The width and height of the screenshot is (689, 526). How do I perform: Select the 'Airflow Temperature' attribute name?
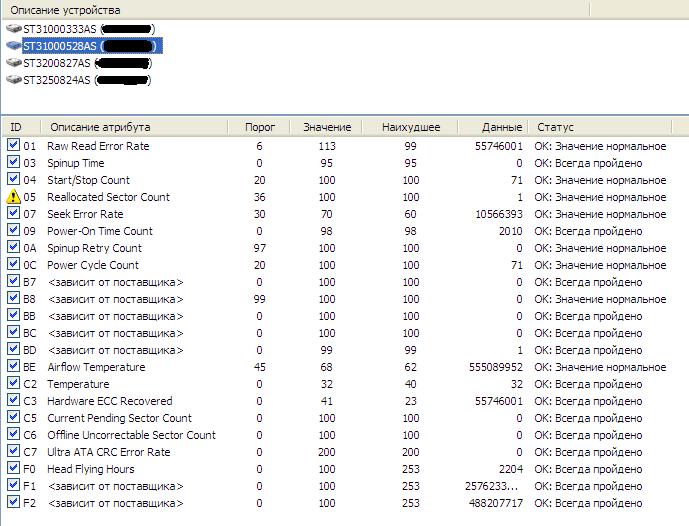96,367
